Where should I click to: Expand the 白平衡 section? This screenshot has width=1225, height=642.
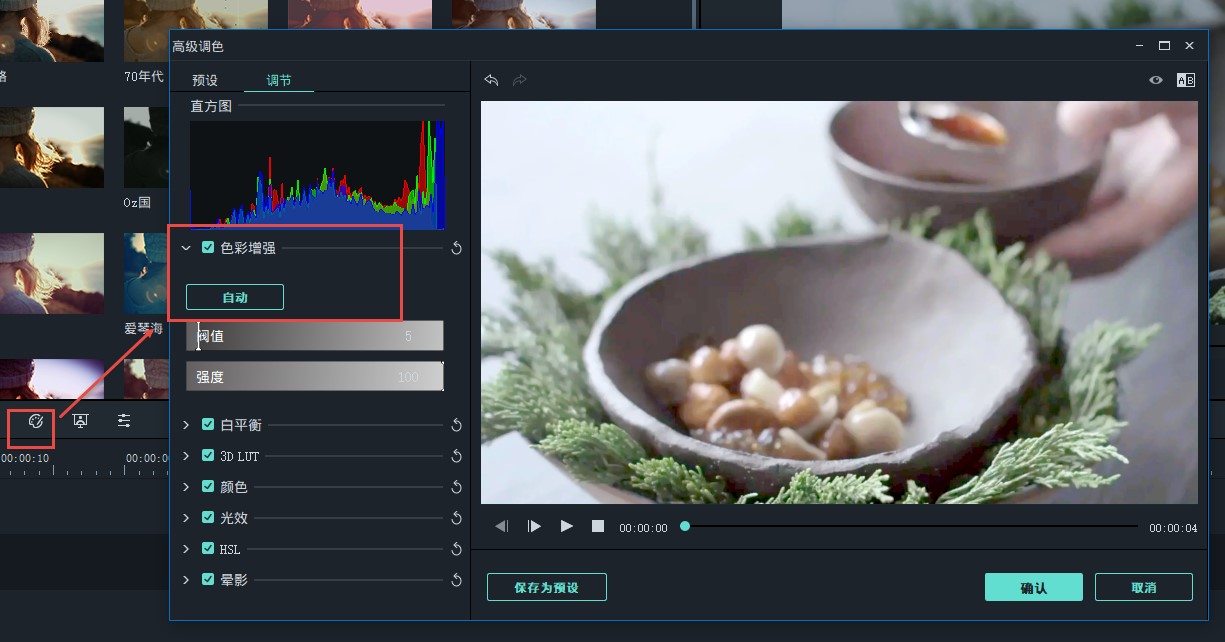coord(186,425)
